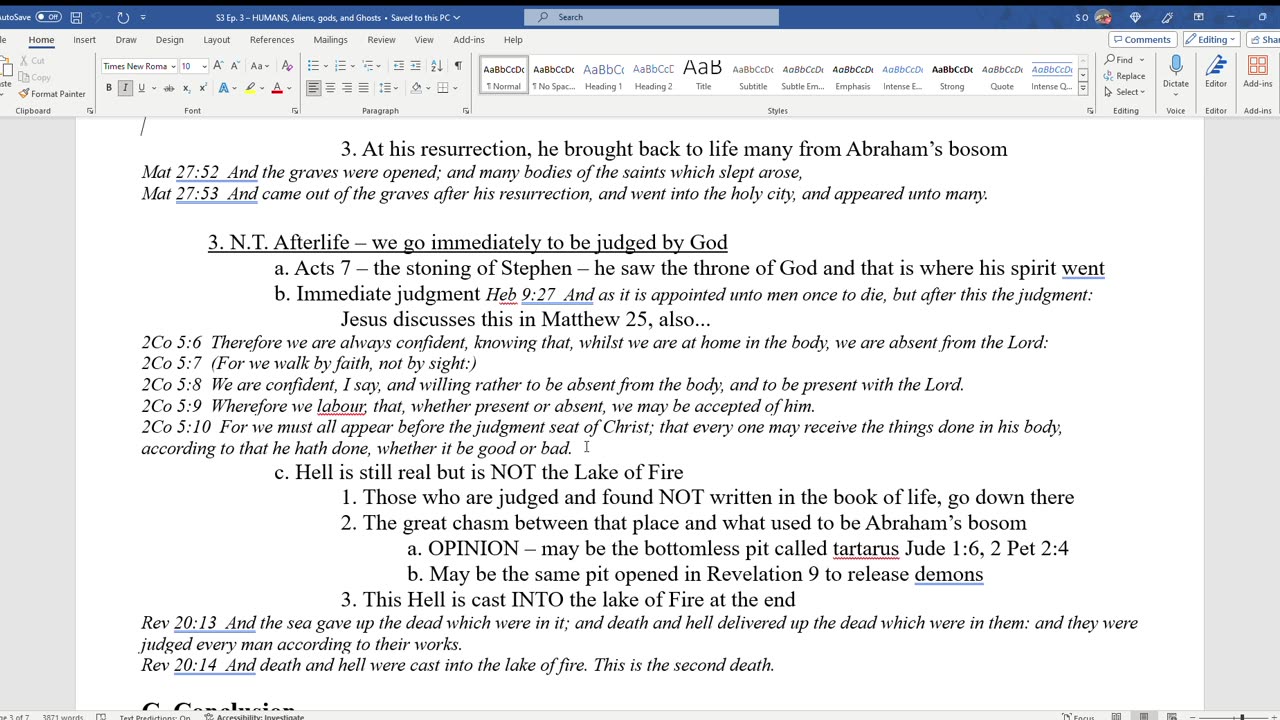The height and width of the screenshot is (720, 1280).
Task: Justify the paragraph text
Action: point(363,88)
